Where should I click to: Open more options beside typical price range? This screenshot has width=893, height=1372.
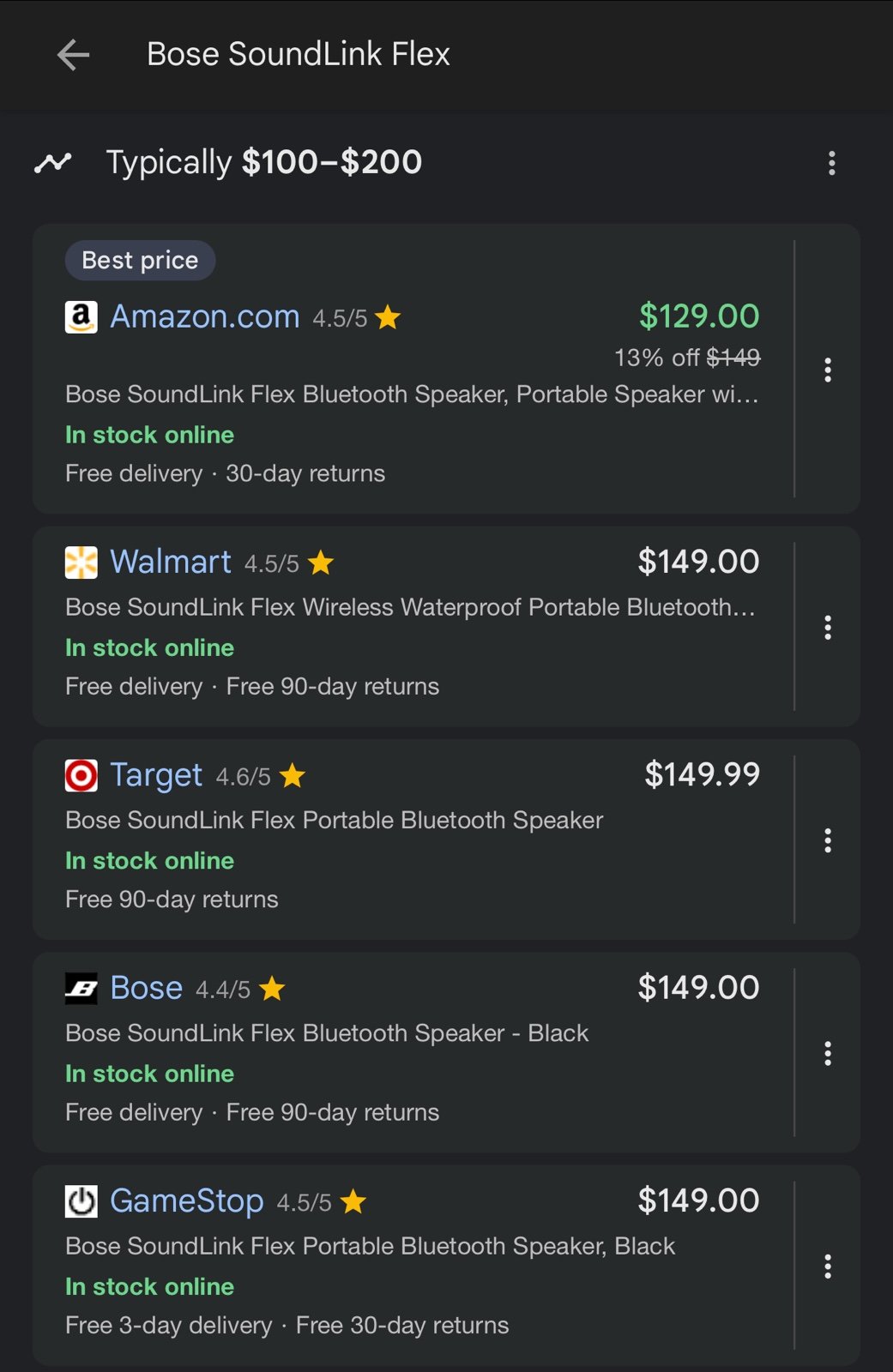[x=831, y=163]
